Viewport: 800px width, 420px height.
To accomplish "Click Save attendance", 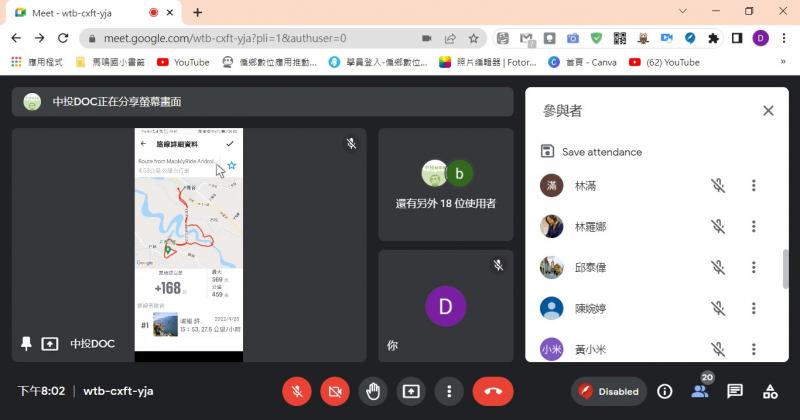I will tap(591, 152).
